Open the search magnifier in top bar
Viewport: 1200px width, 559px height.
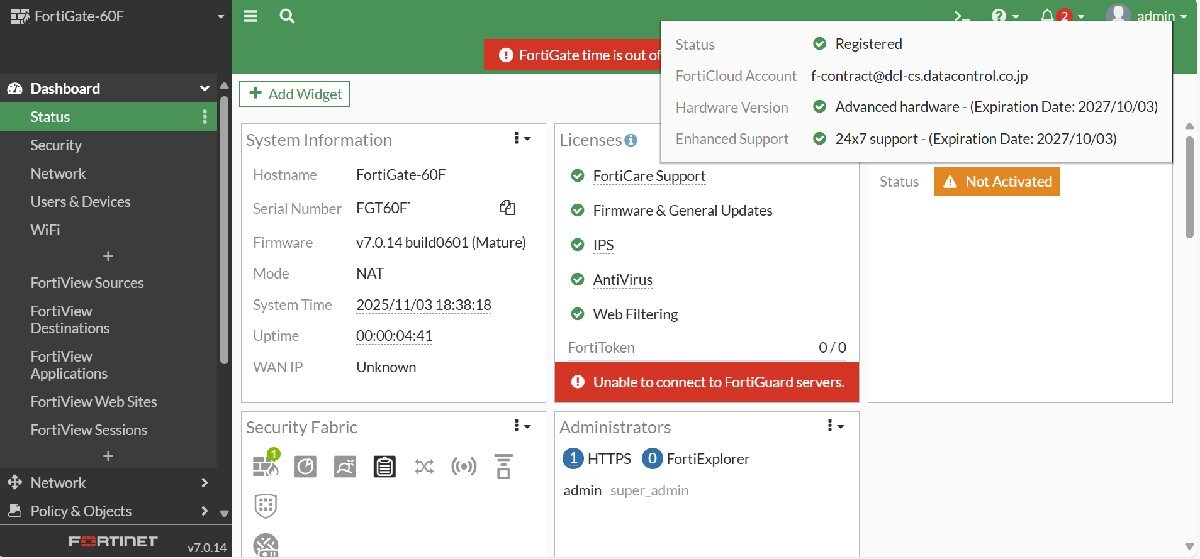pos(287,16)
